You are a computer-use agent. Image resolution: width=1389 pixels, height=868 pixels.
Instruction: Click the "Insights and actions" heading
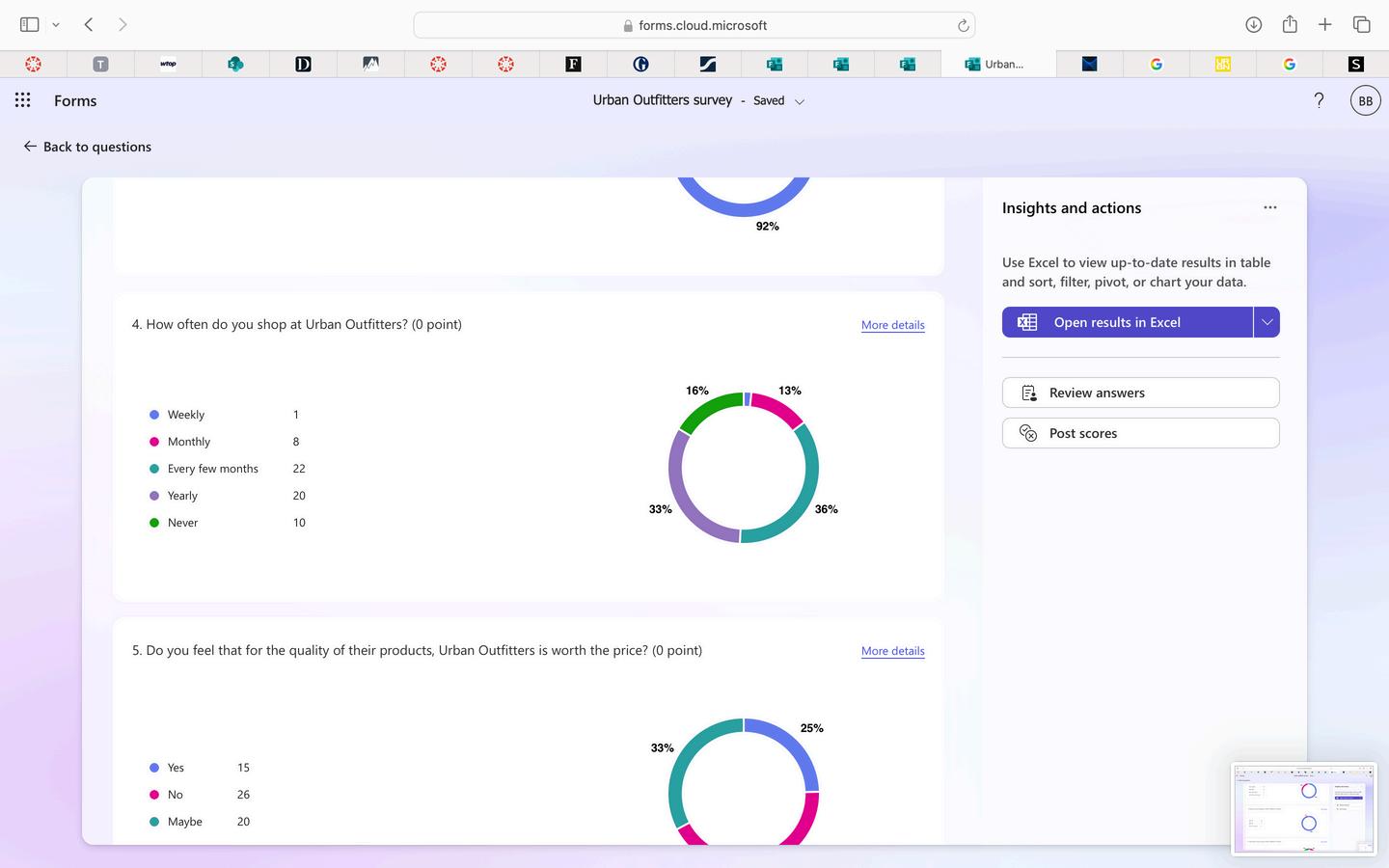[1072, 207]
